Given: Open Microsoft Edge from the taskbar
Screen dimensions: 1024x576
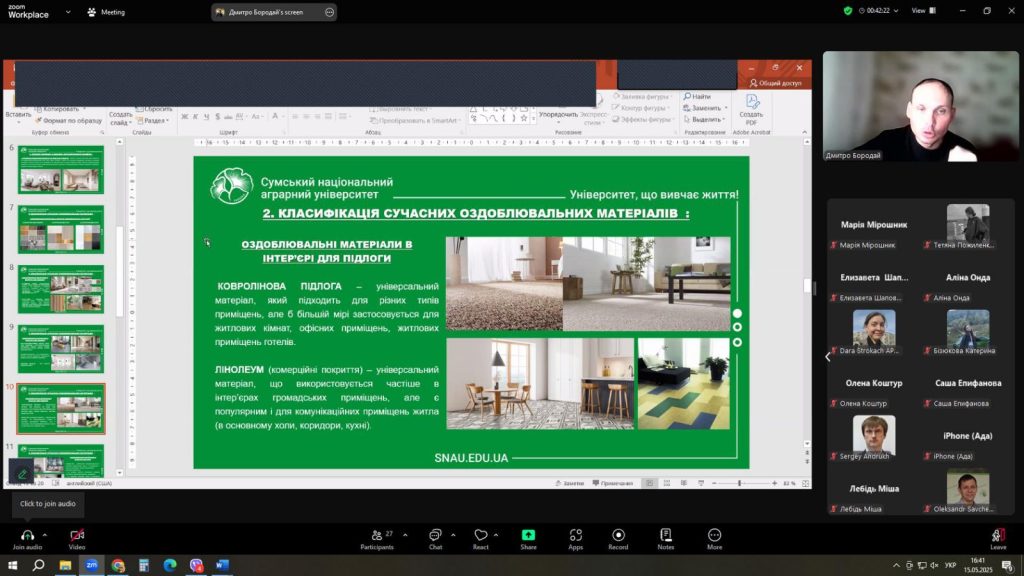Looking at the screenshot, I should (170, 565).
